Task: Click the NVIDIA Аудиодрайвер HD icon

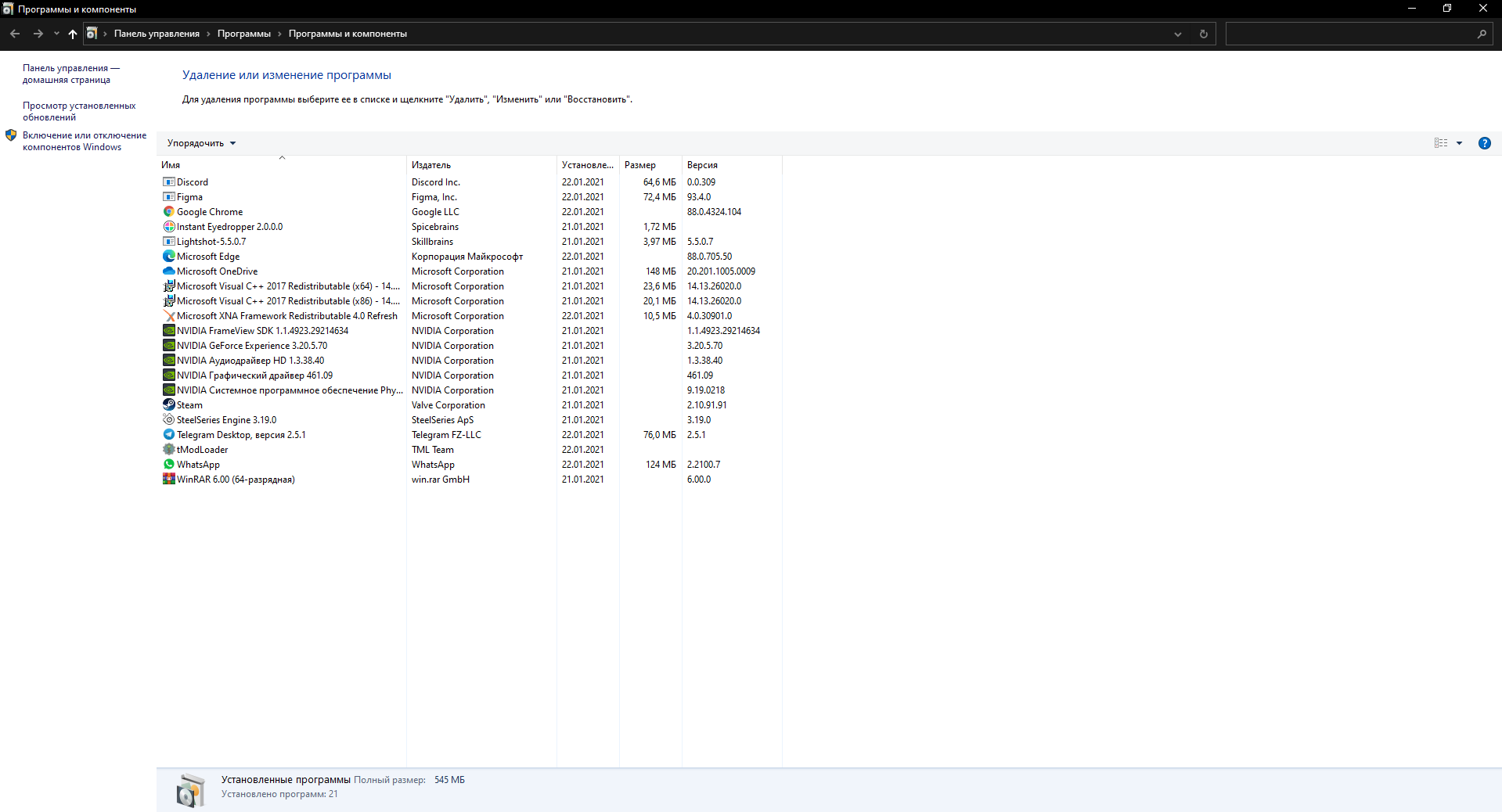Action: [168, 361]
